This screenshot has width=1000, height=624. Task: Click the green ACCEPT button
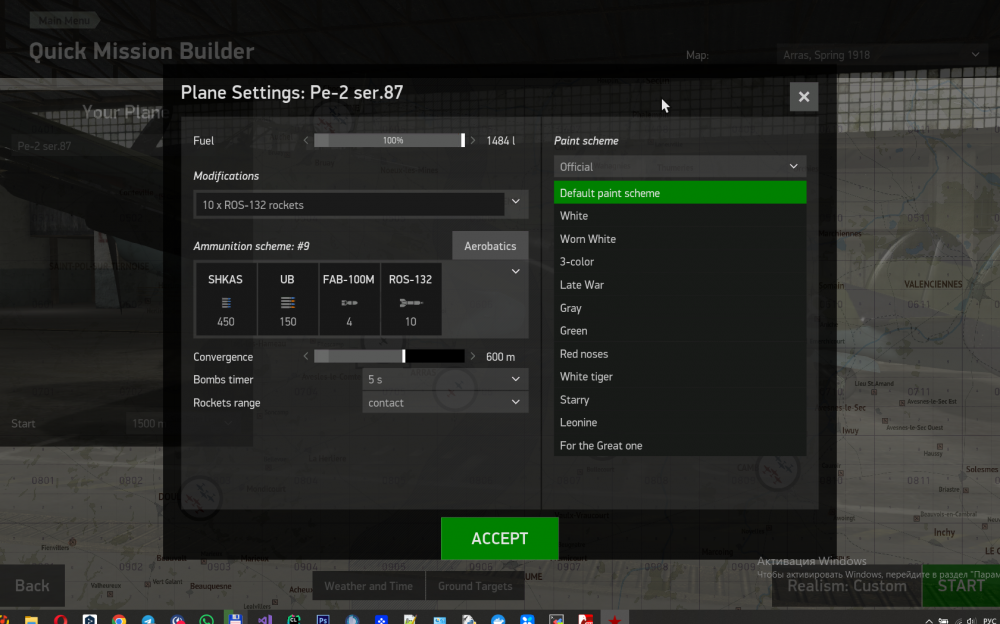pyautogui.click(x=499, y=538)
